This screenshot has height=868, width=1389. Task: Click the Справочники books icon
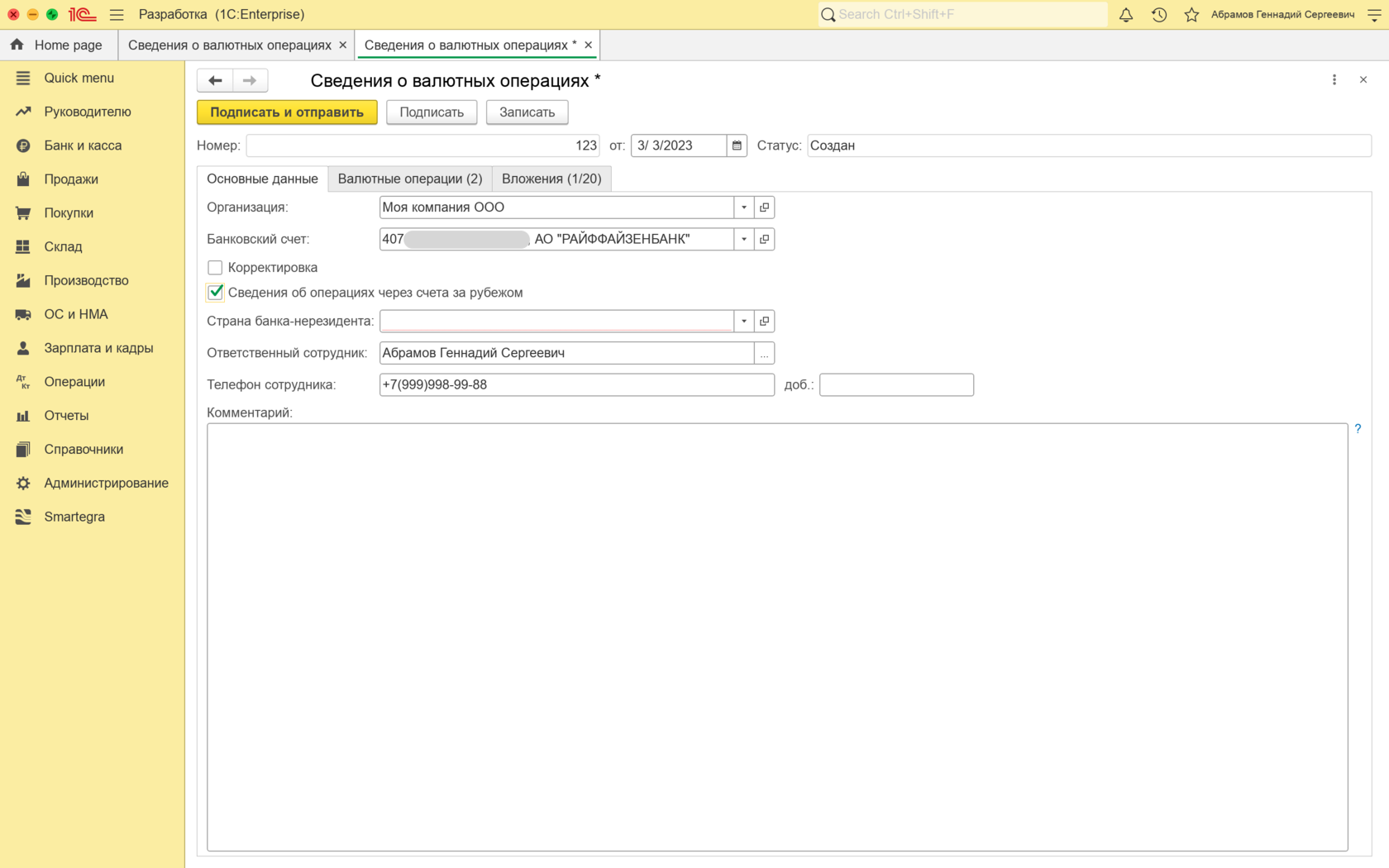23,450
